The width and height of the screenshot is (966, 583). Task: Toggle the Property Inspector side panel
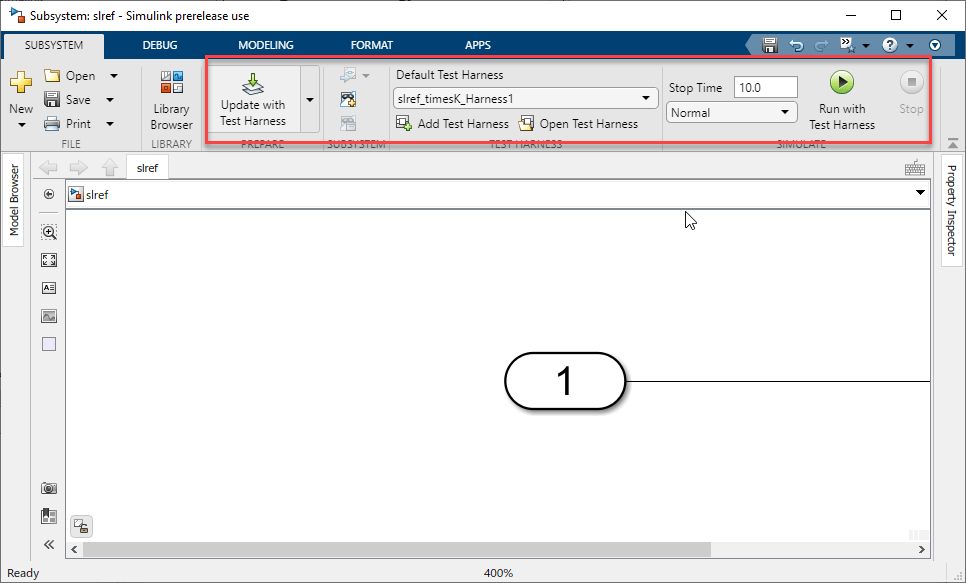951,210
